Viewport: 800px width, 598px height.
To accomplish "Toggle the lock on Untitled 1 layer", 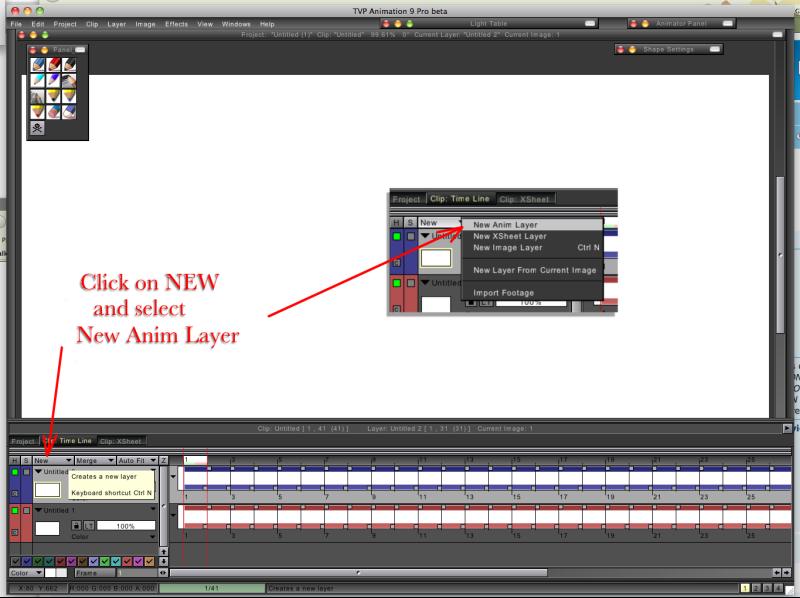I will click(x=76, y=525).
